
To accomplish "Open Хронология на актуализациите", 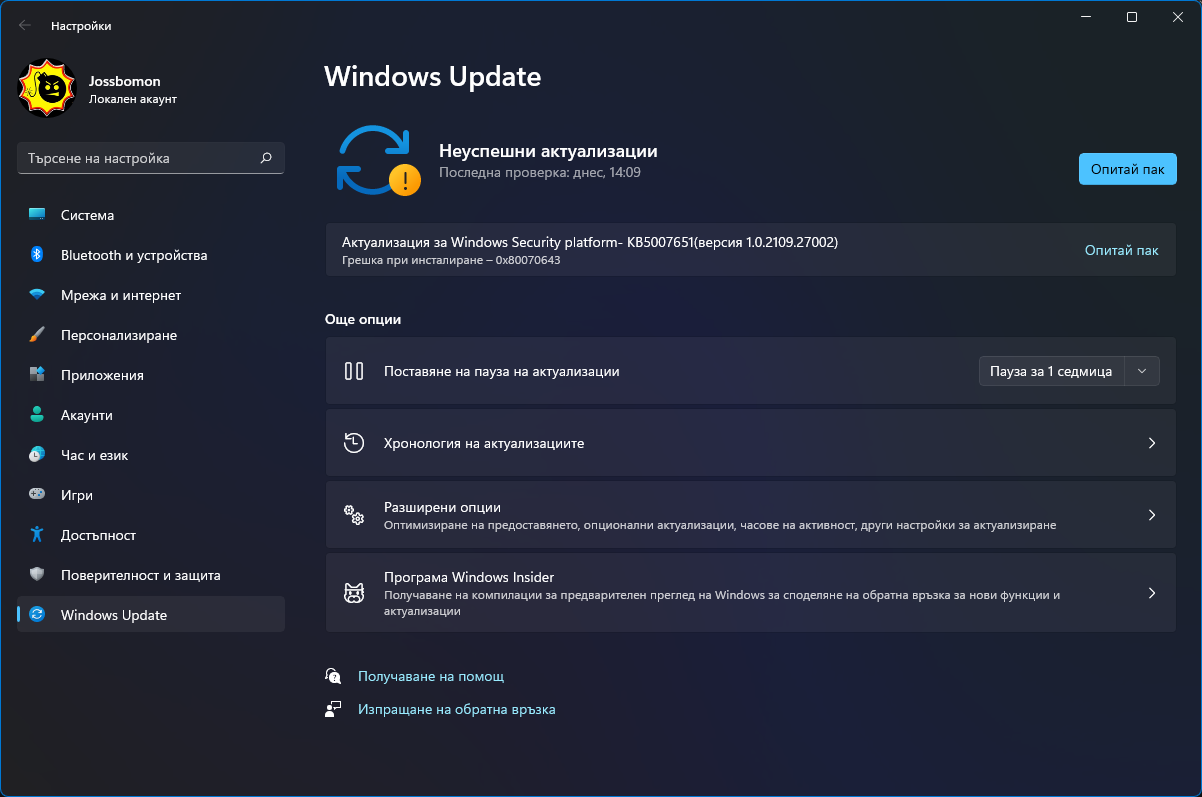I will coord(750,443).
